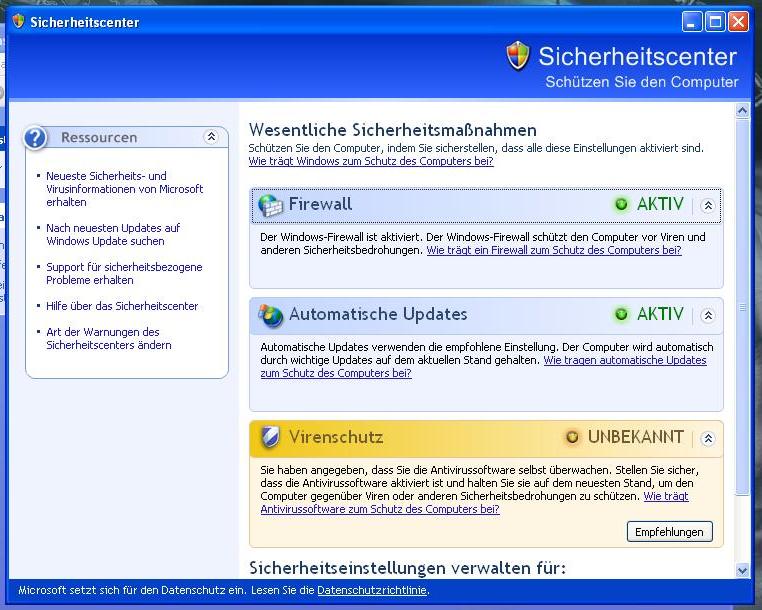Click the Ressourcen panel title
Screen dimensions: 762x610
pos(99,138)
